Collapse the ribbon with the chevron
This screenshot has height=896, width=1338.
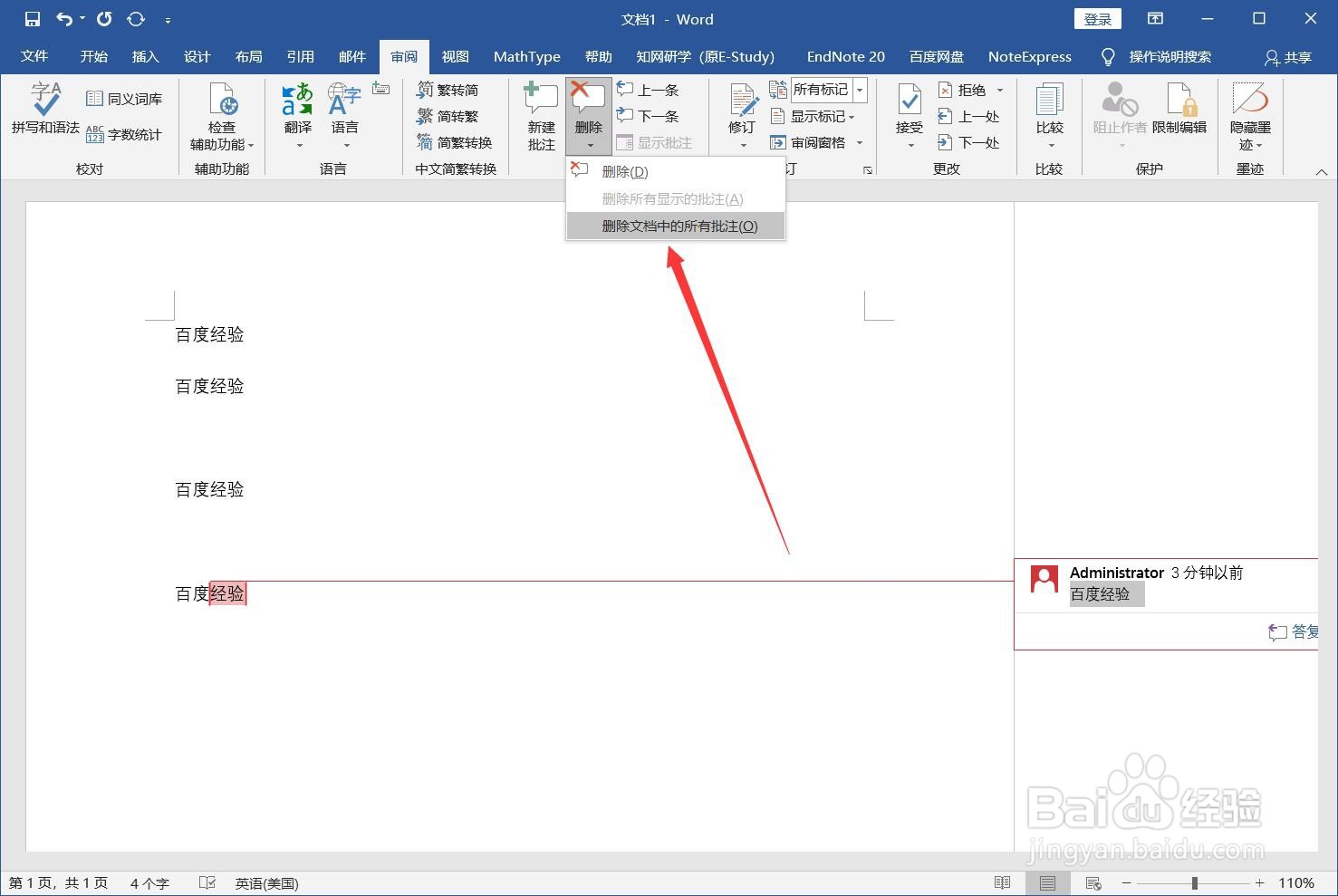pos(1321,171)
